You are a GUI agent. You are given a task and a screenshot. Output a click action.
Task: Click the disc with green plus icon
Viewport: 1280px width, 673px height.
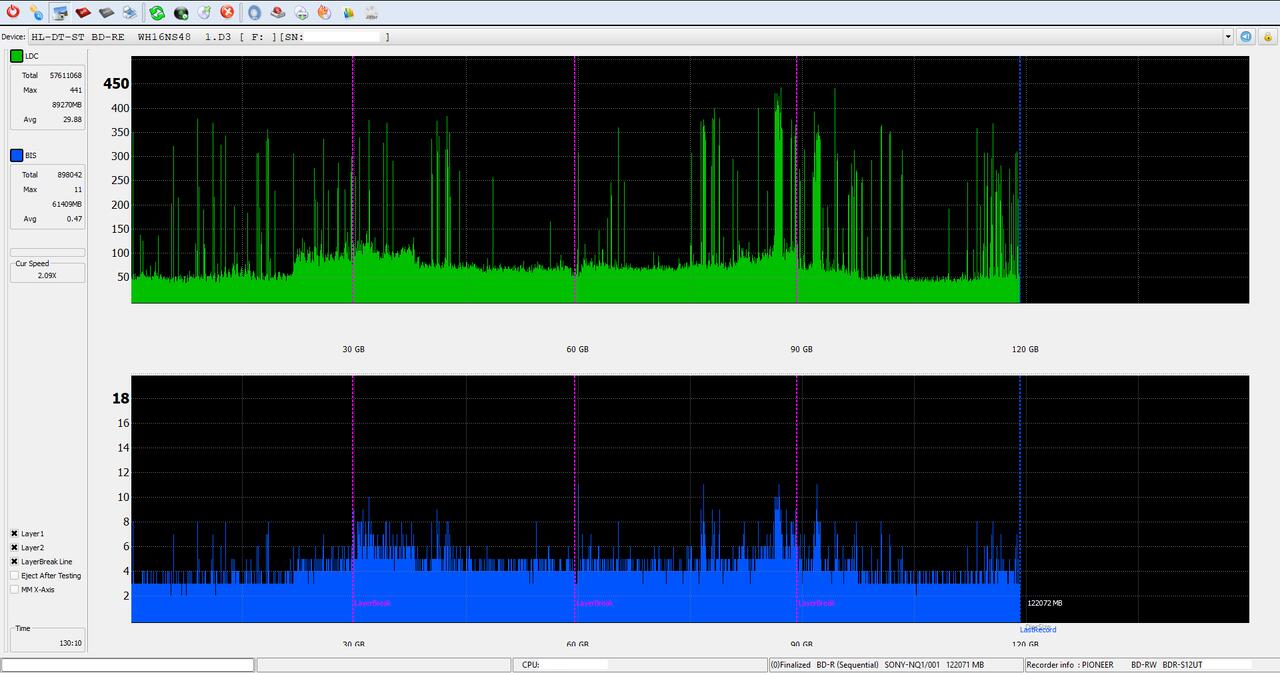301,13
